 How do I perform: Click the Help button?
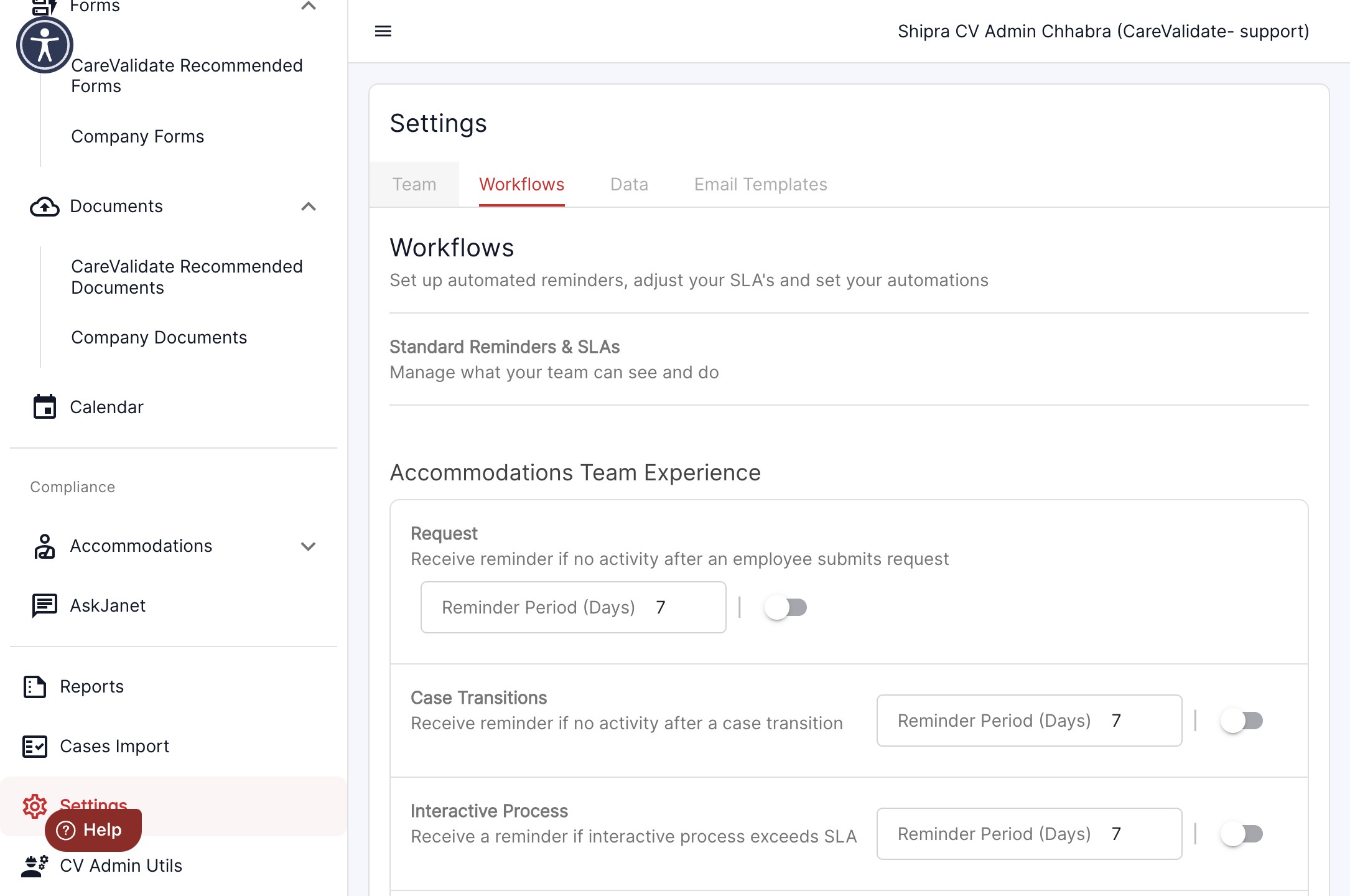tap(93, 830)
